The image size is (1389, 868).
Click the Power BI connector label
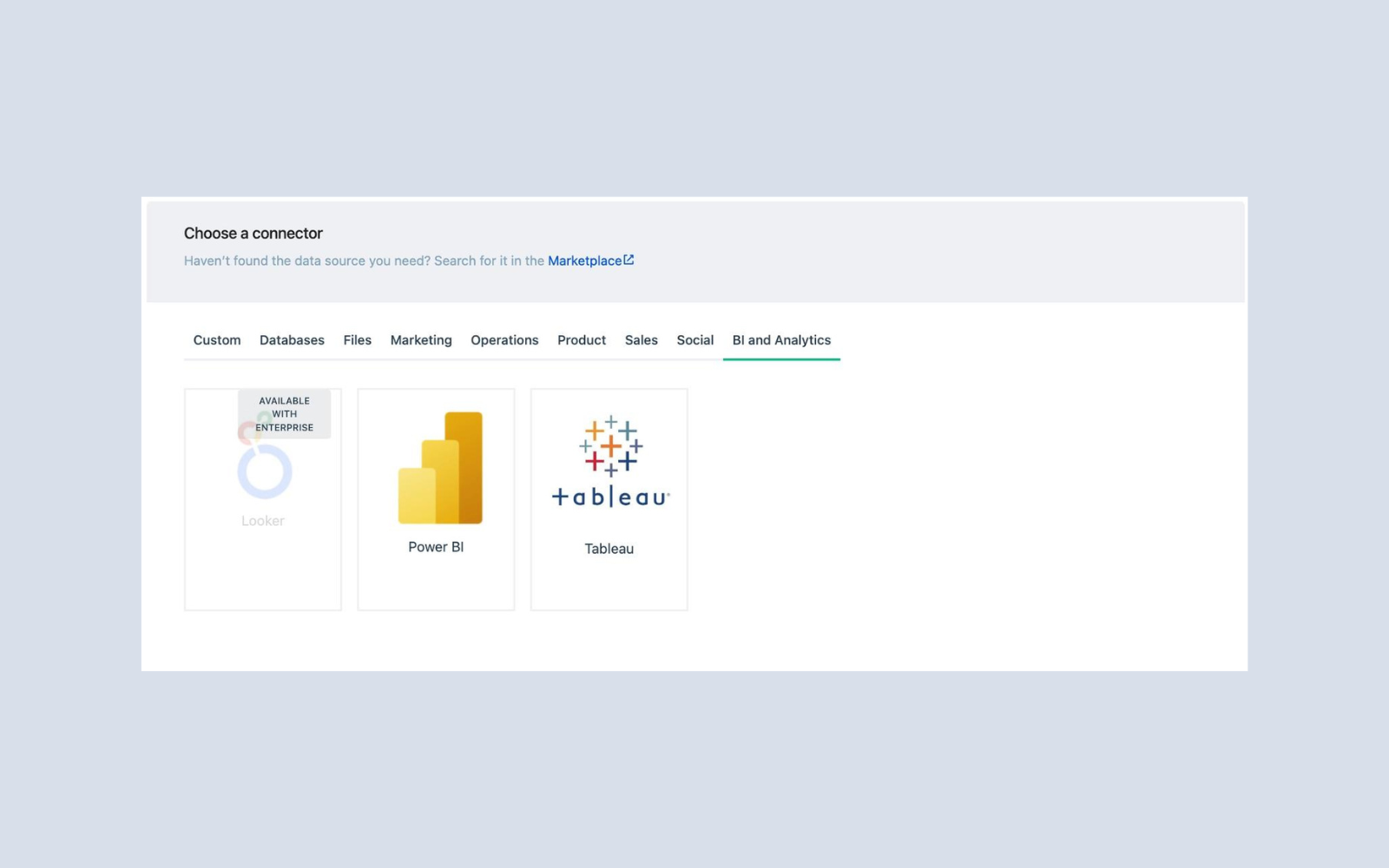pos(436,547)
